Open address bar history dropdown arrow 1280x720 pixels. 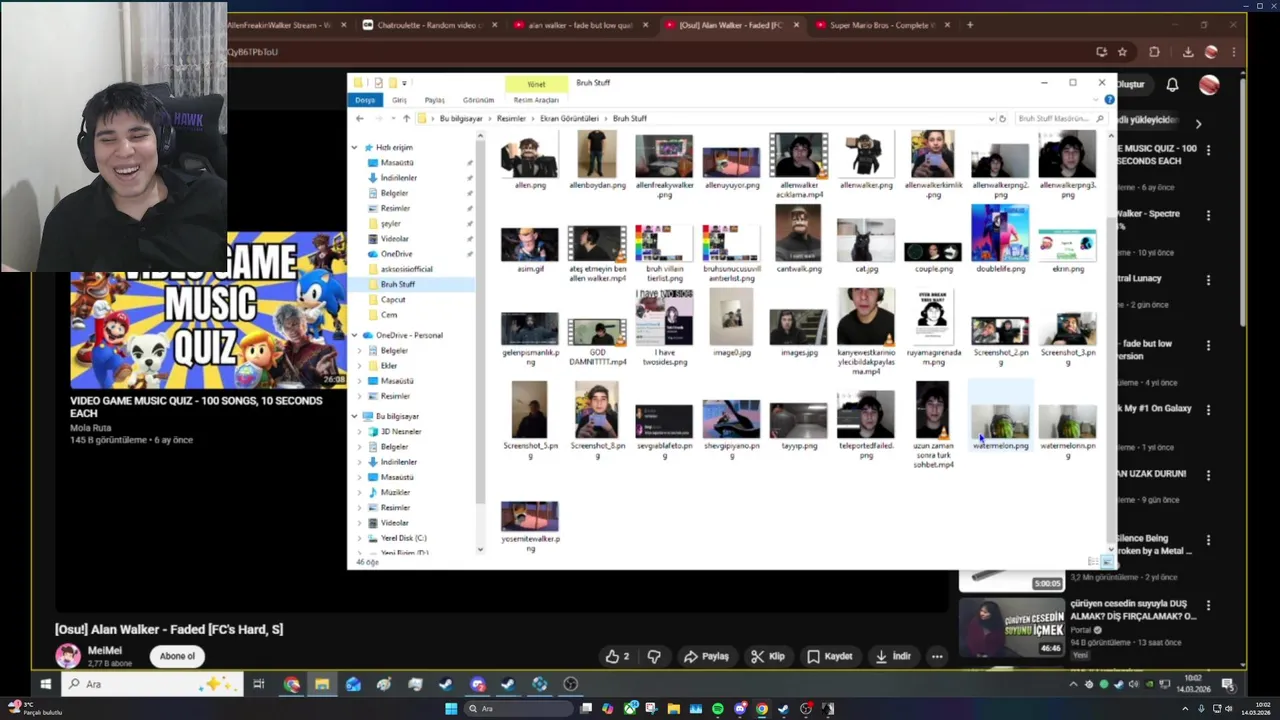990,118
